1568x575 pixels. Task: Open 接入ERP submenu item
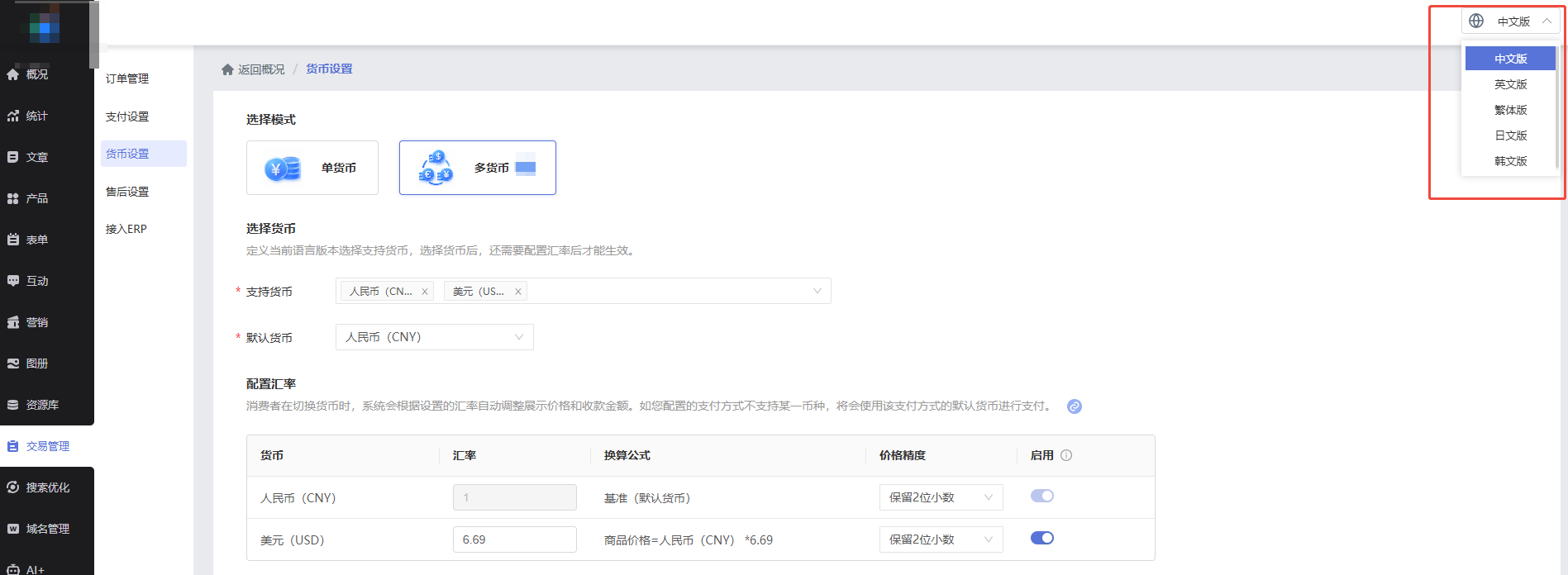126,229
